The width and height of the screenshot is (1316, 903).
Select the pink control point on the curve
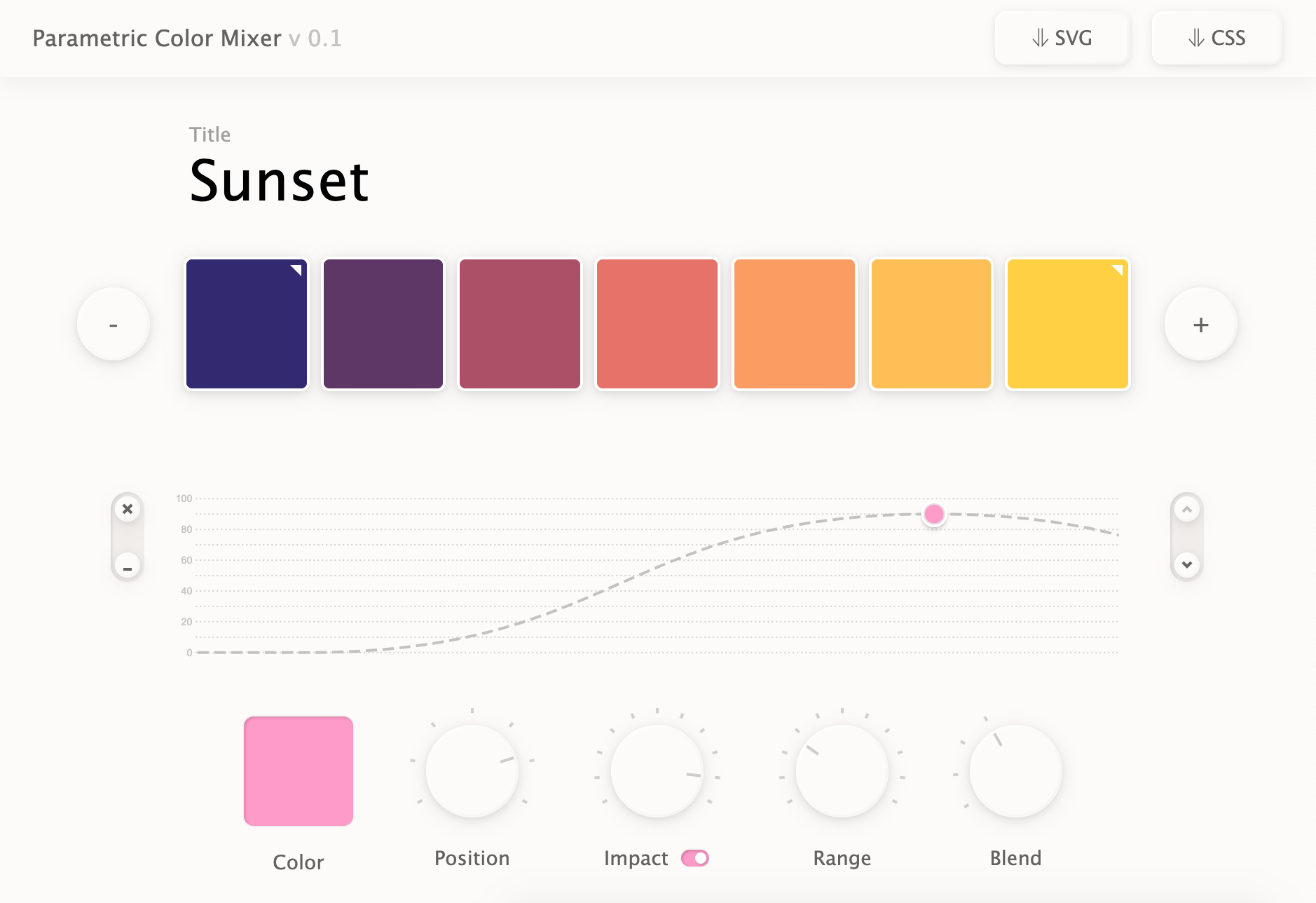click(x=935, y=514)
